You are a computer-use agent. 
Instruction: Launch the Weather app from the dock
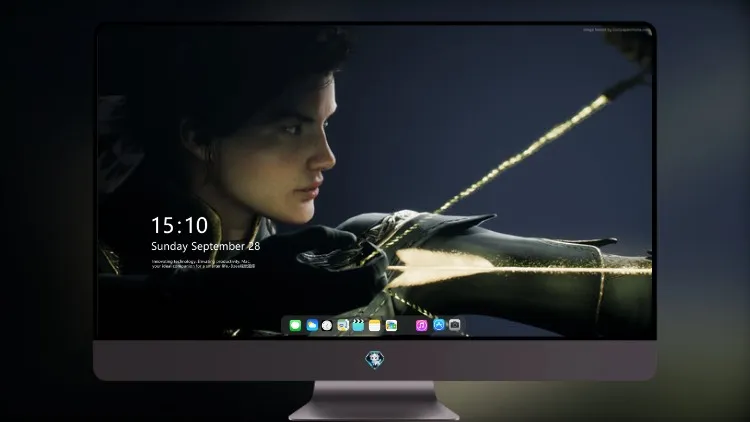click(x=312, y=325)
